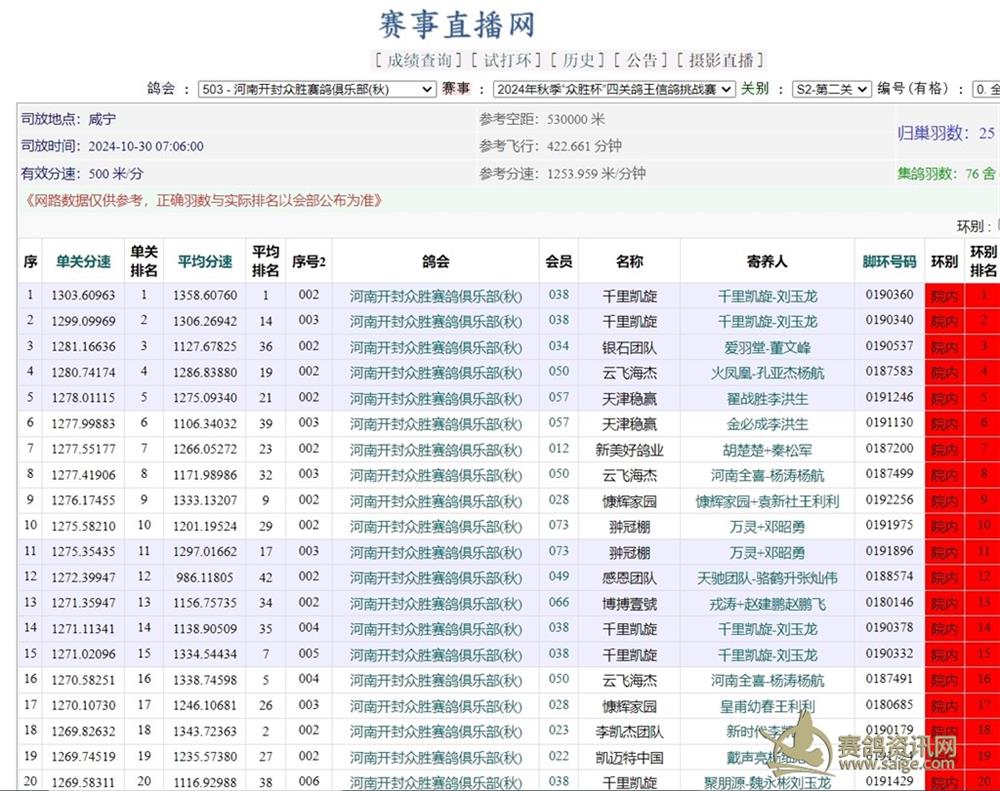Viewport: 1000px width, 791px height.
Task: Click the 集鸽羽数 count label
Action: [x=946, y=174]
